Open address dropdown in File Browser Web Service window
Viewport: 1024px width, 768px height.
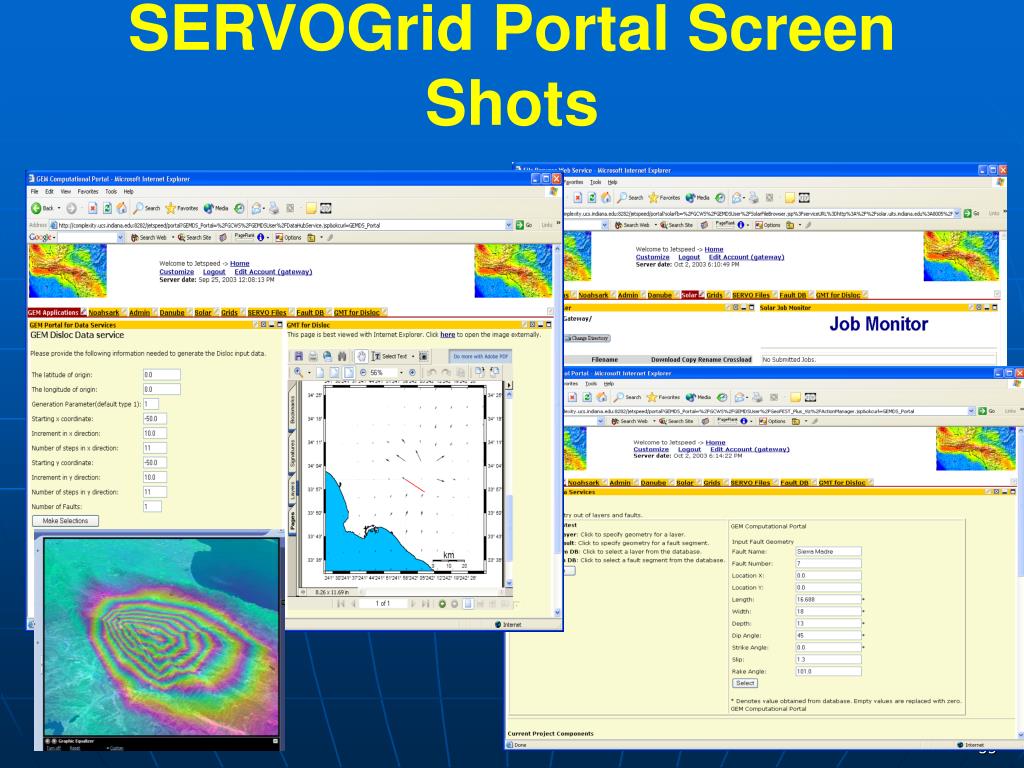coord(957,213)
